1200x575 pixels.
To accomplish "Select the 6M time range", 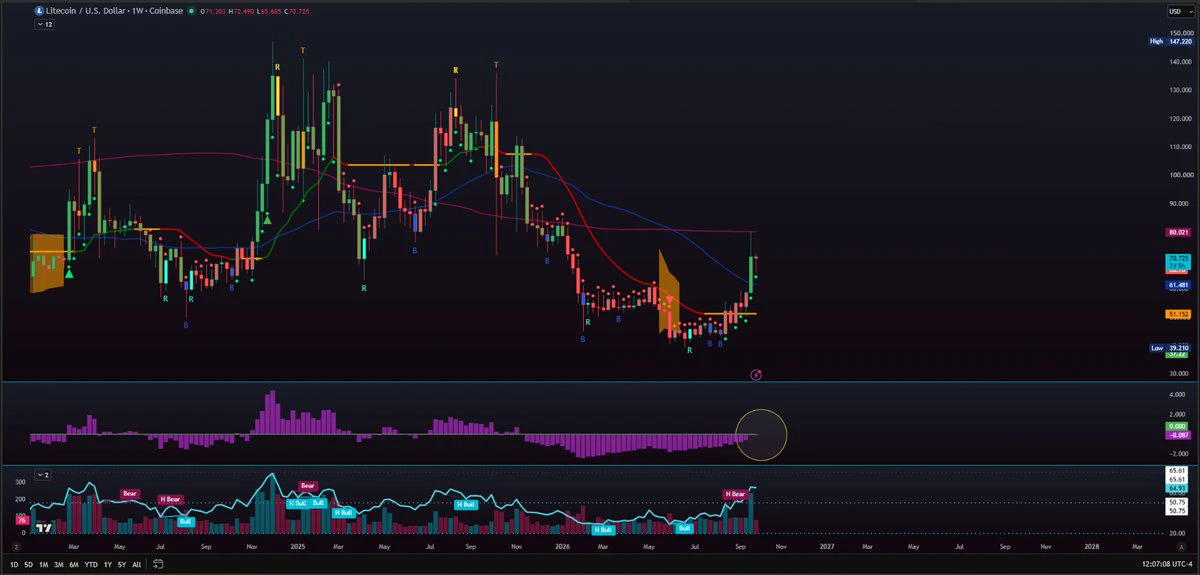I will (74, 565).
